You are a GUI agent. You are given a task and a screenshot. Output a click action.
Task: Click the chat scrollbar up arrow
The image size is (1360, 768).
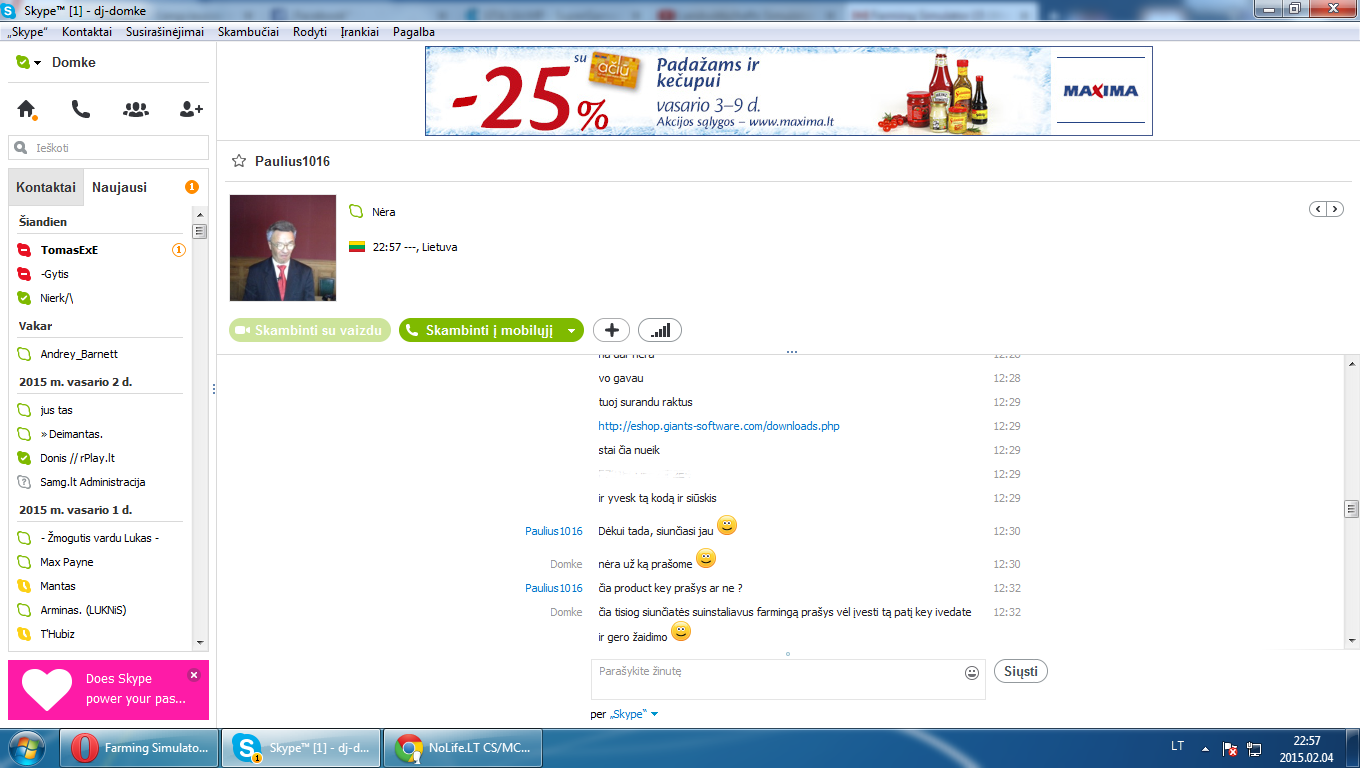pos(1352,363)
